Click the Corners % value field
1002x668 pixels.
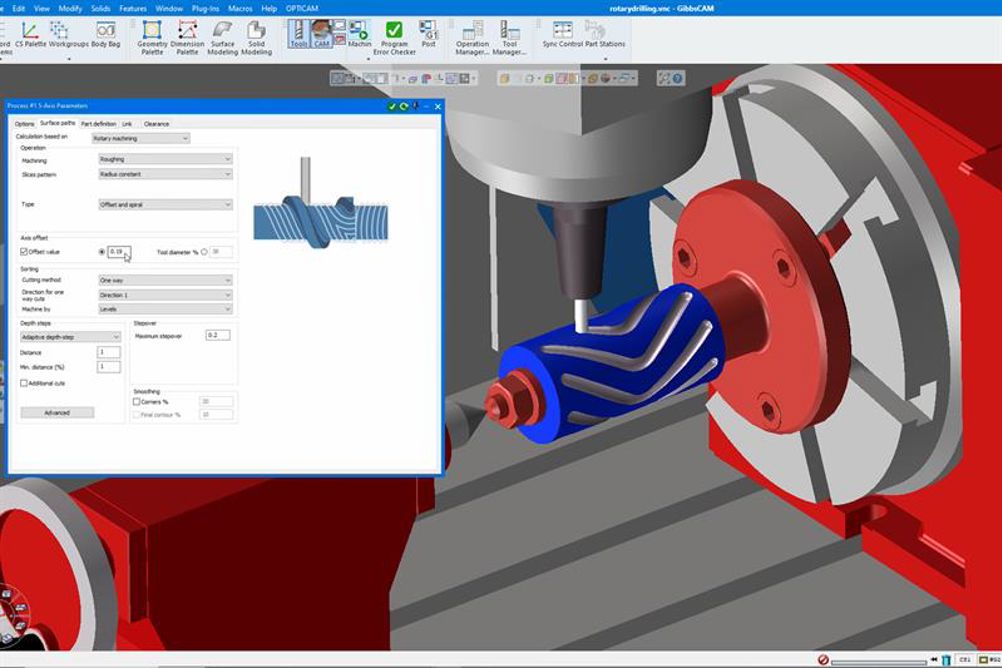tap(216, 401)
